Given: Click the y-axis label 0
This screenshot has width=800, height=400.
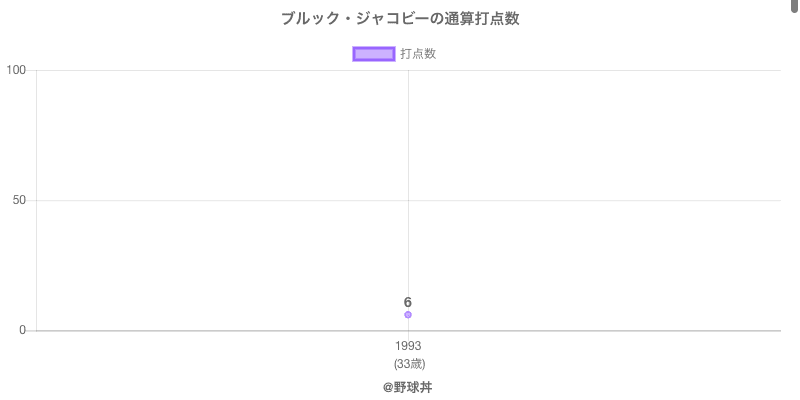Looking at the screenshot, I should [23, 331].
